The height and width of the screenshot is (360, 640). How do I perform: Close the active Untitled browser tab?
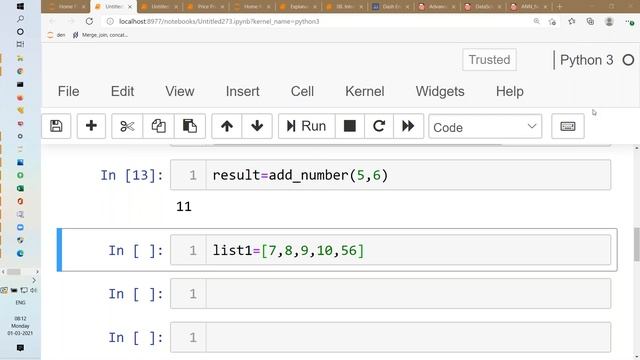coord(130,7)
